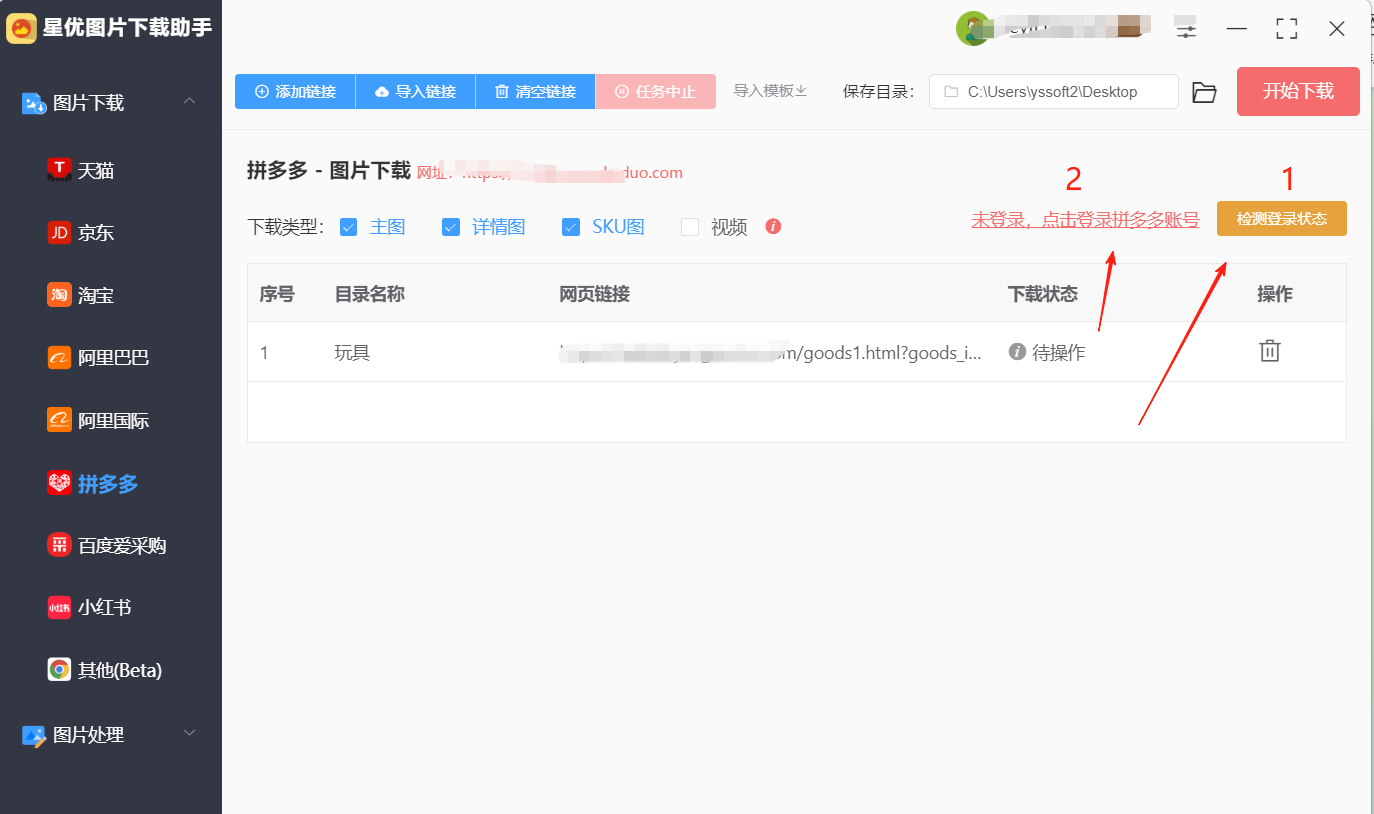Toggle the 主图 checkbox
This screenshot has width=1374, height=814.
point(348,227)
